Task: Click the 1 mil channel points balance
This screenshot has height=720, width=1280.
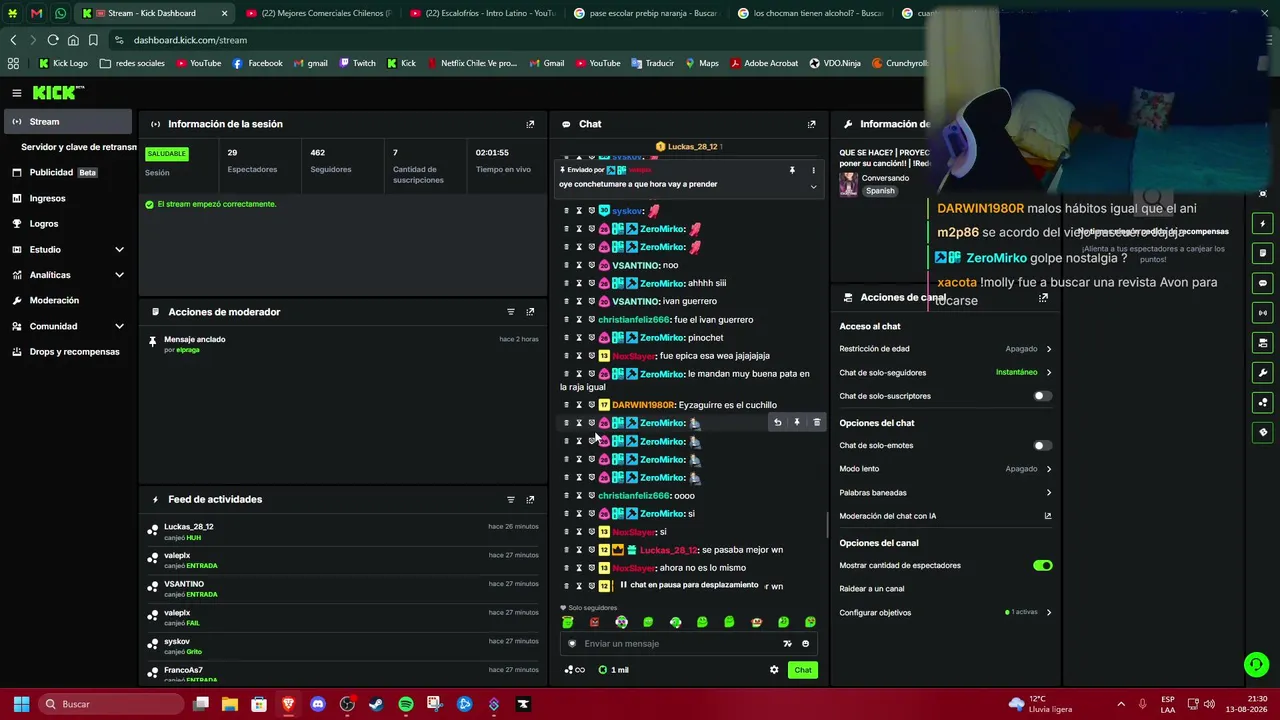Action: [x=613, y=670]
